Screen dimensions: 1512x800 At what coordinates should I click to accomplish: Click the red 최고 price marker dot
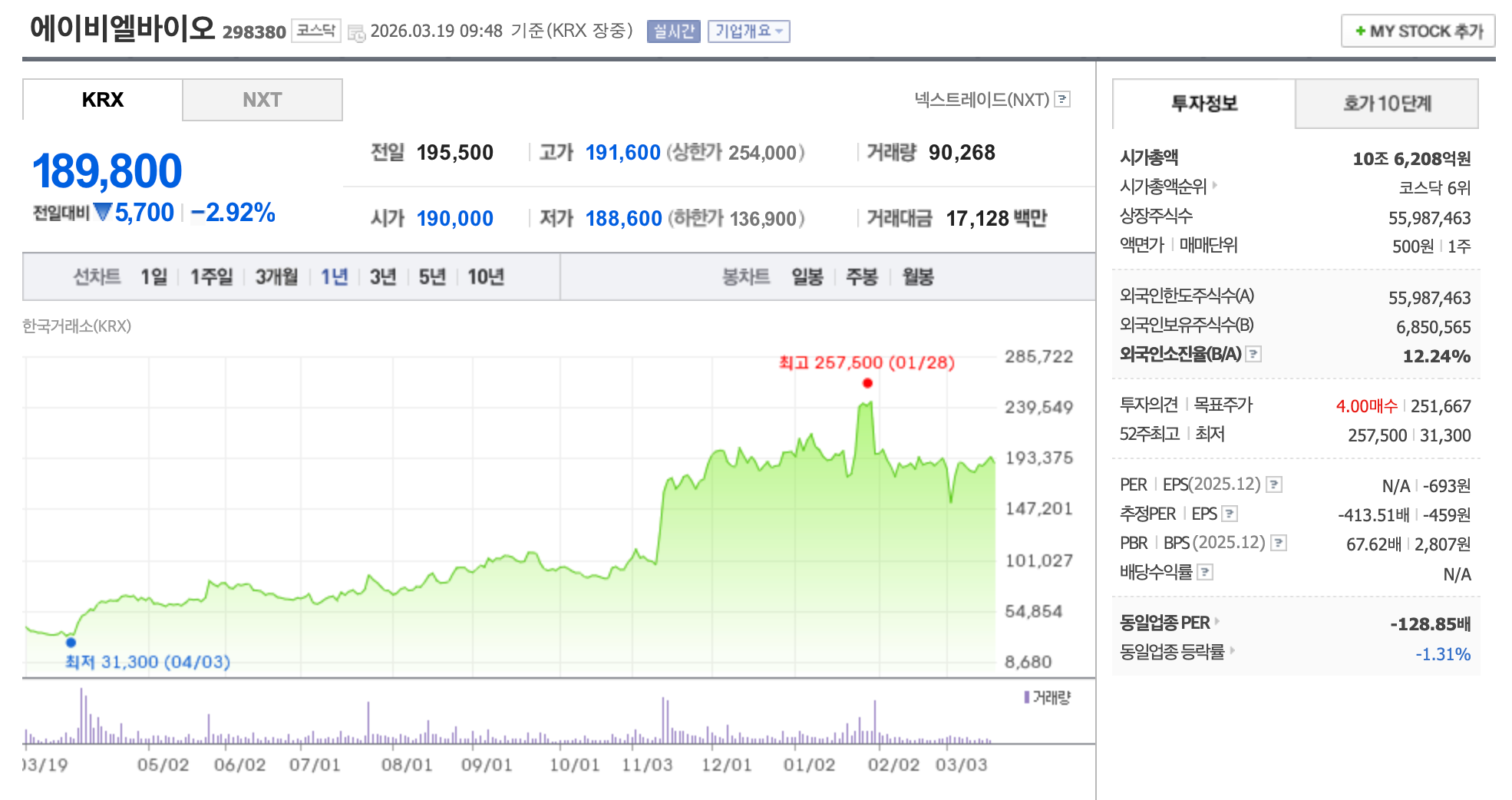tap(867, 383)
